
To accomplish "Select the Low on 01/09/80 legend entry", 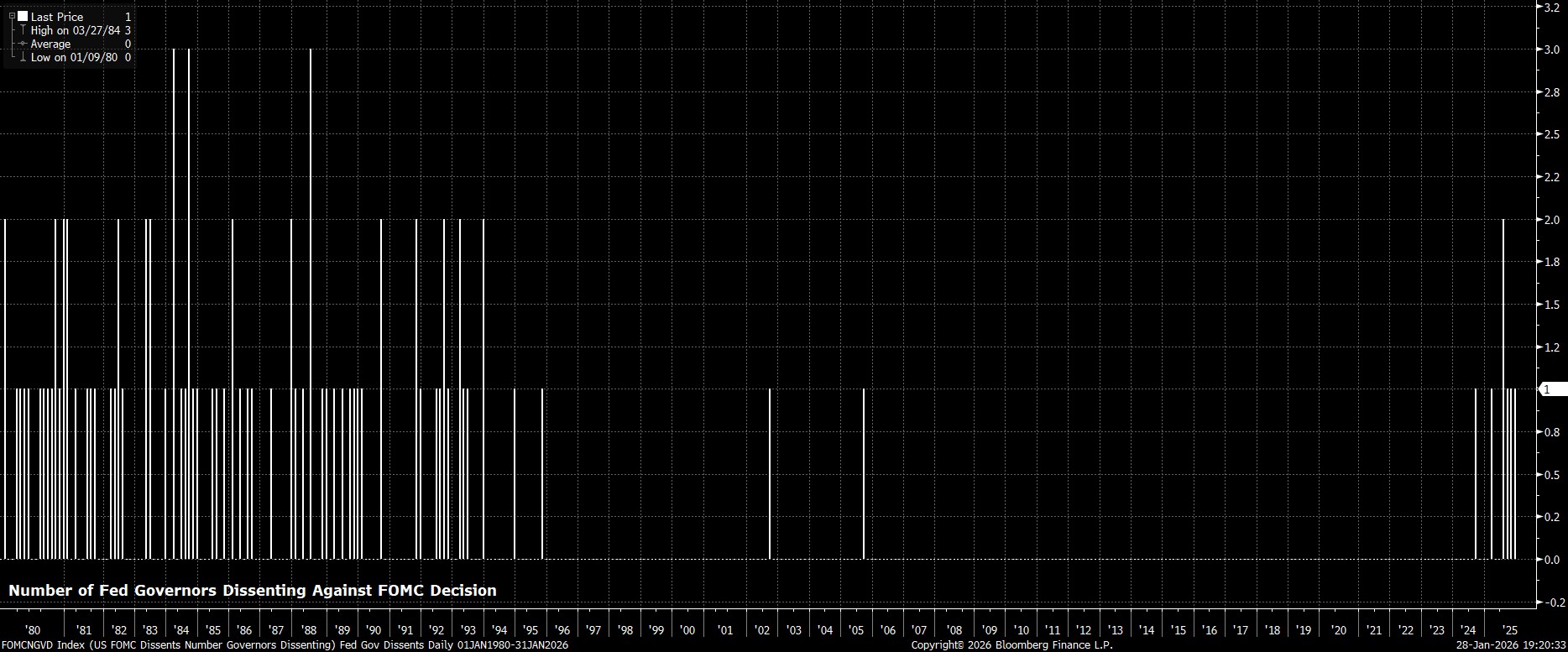I will coord(74,57).
